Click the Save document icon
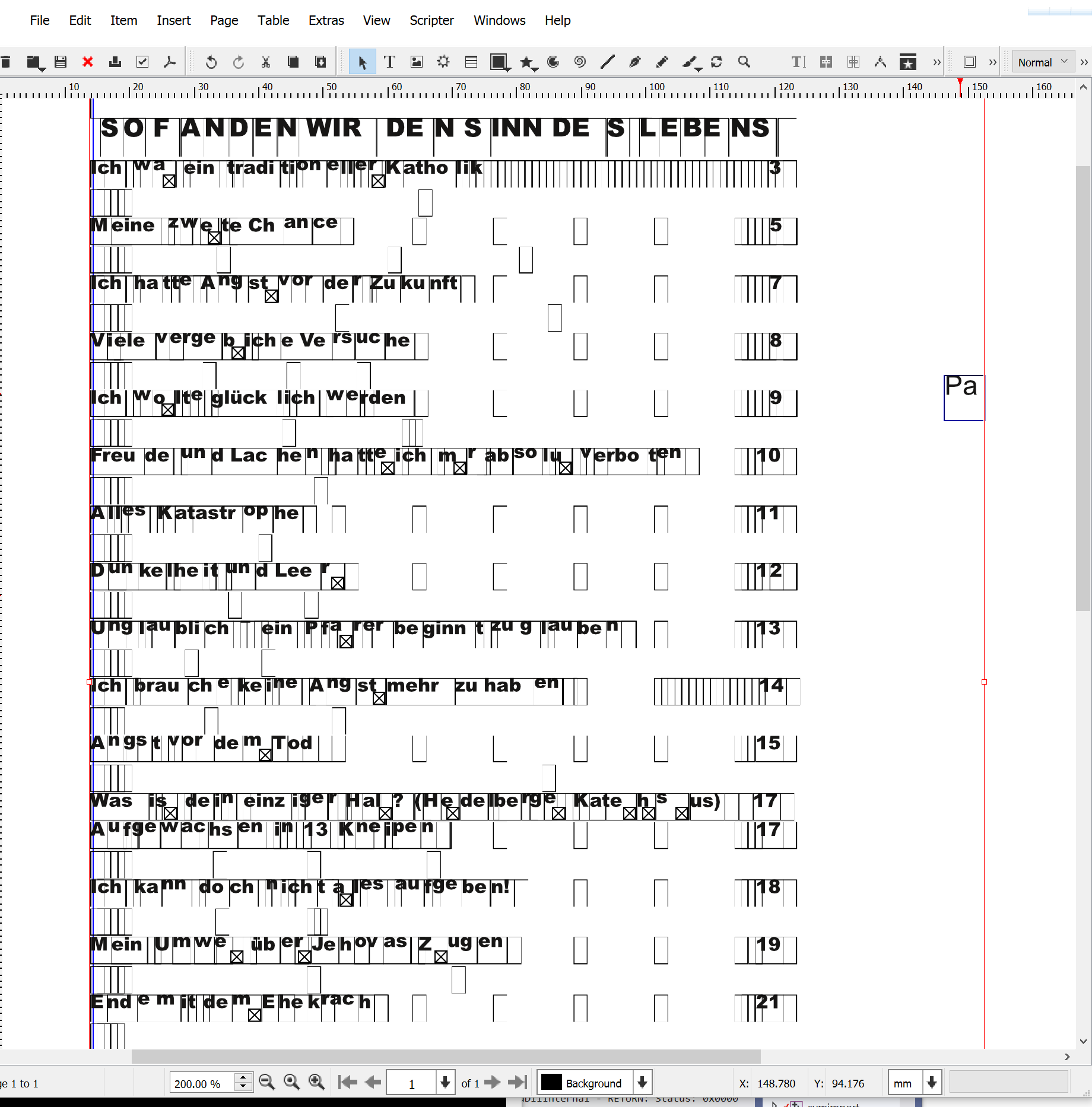1092x1107 pixels. click(x=61, y=62)
